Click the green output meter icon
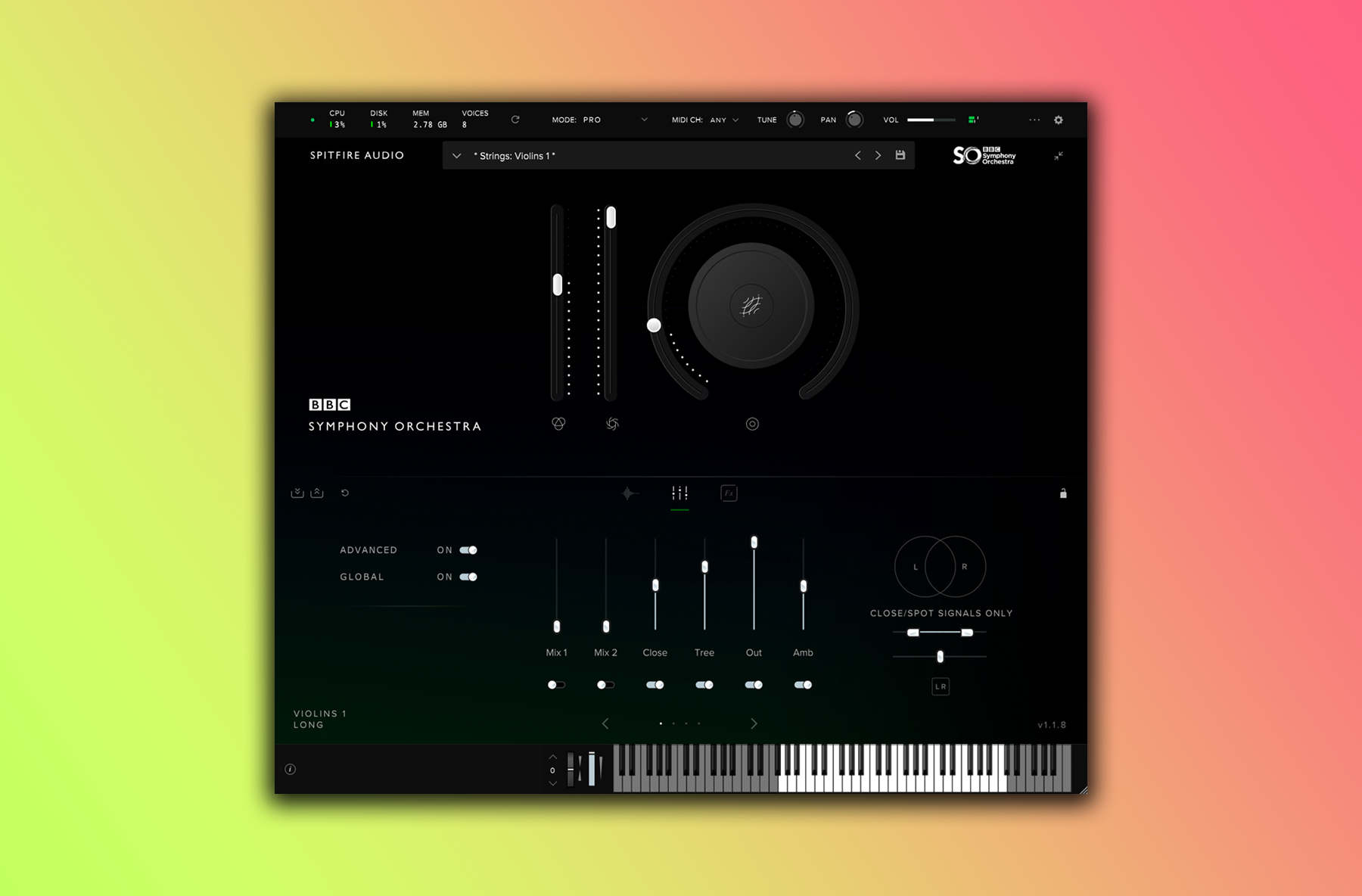This screenshot has height=896, width=1362. pyautogui.click(x=974, y=120)
